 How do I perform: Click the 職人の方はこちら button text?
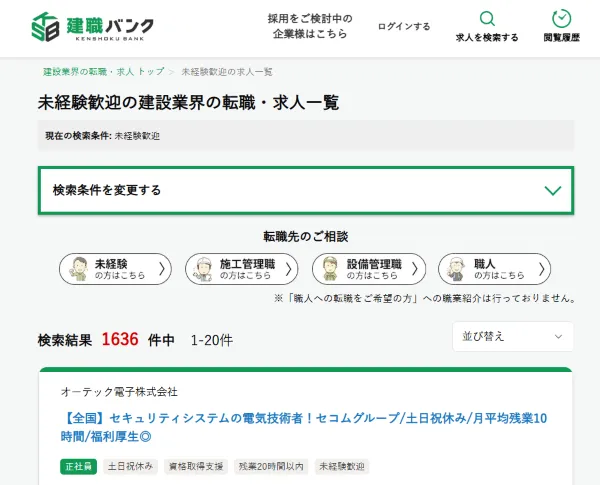[x=499, y=269]
